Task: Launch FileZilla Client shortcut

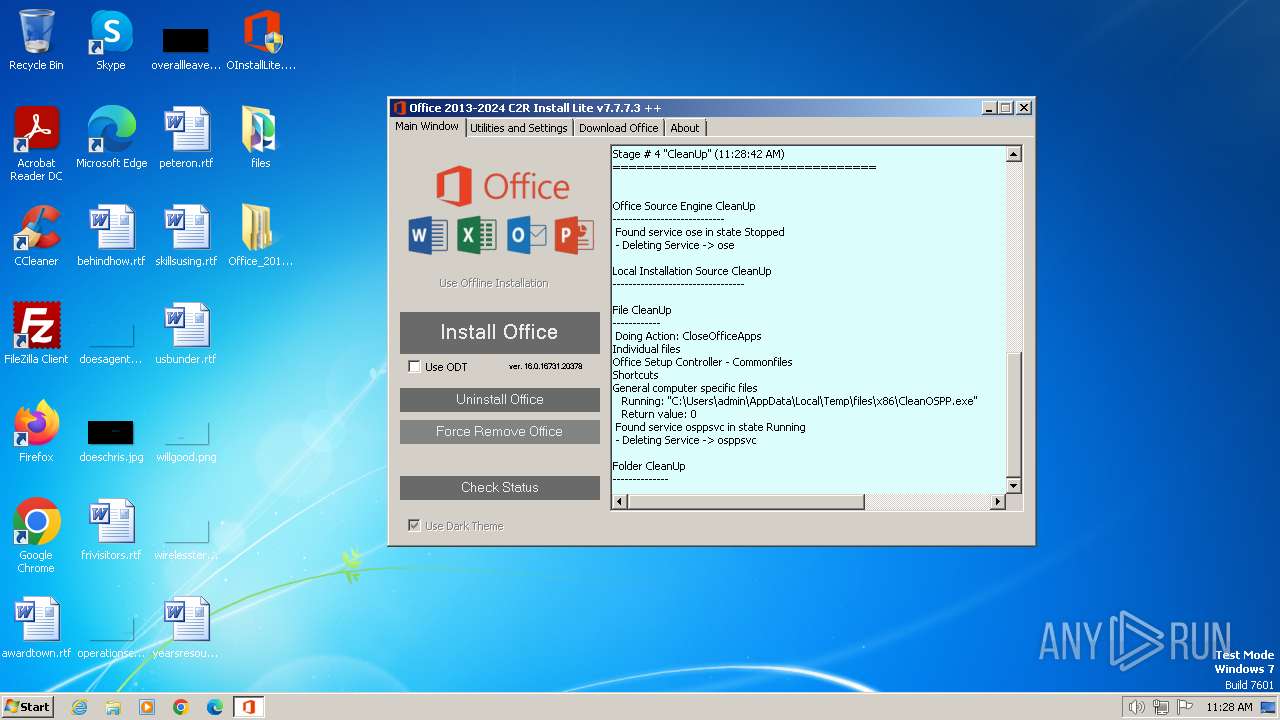Action: [x=36, y=333]
